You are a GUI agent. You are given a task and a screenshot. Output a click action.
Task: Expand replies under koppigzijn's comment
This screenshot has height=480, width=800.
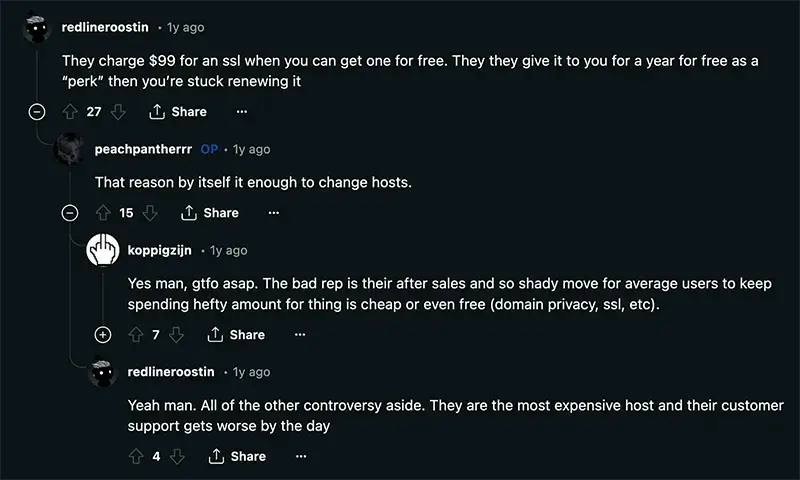[x=103, y=335]
